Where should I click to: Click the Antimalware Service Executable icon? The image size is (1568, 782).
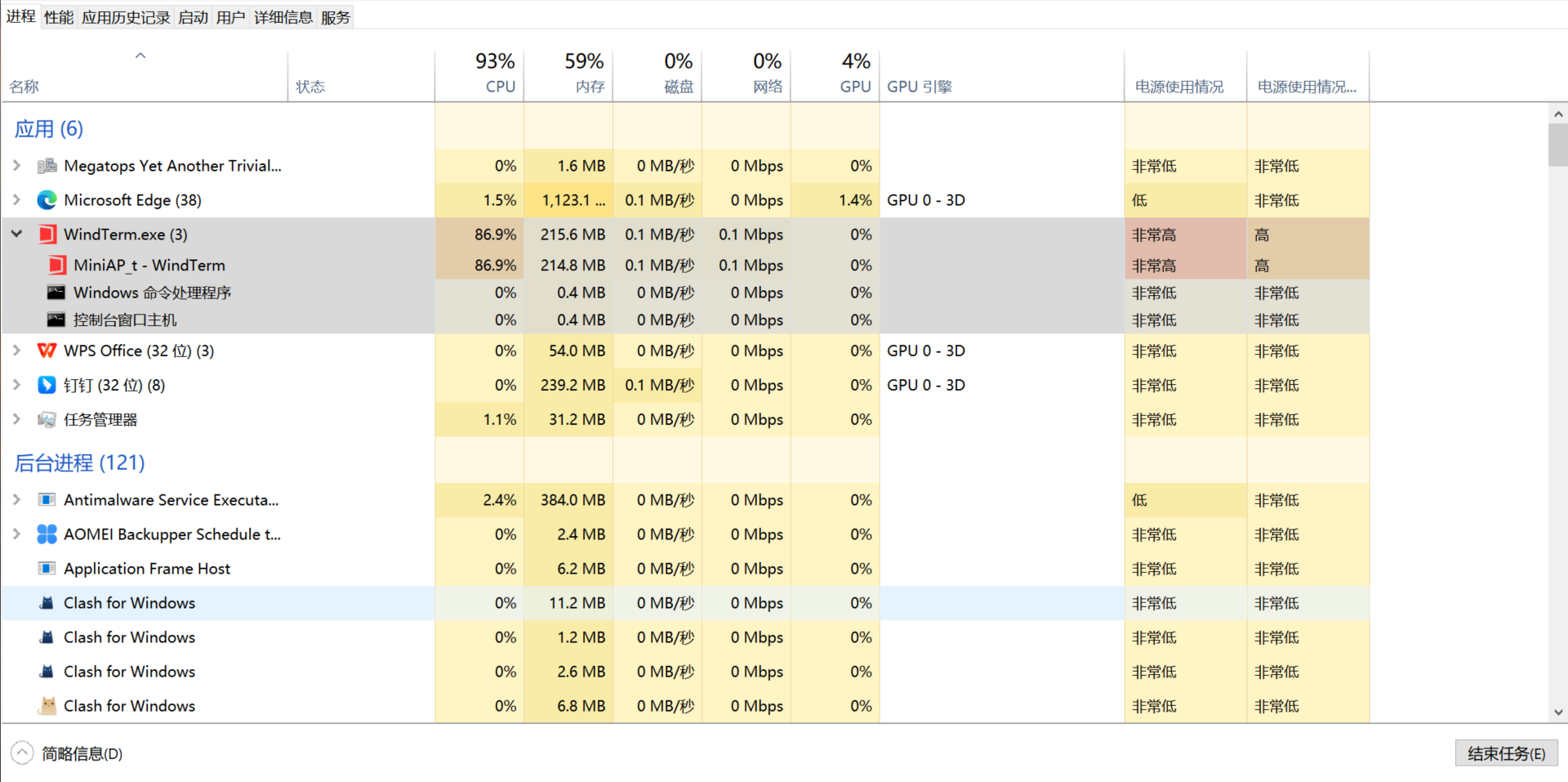(x=47, y=500)
